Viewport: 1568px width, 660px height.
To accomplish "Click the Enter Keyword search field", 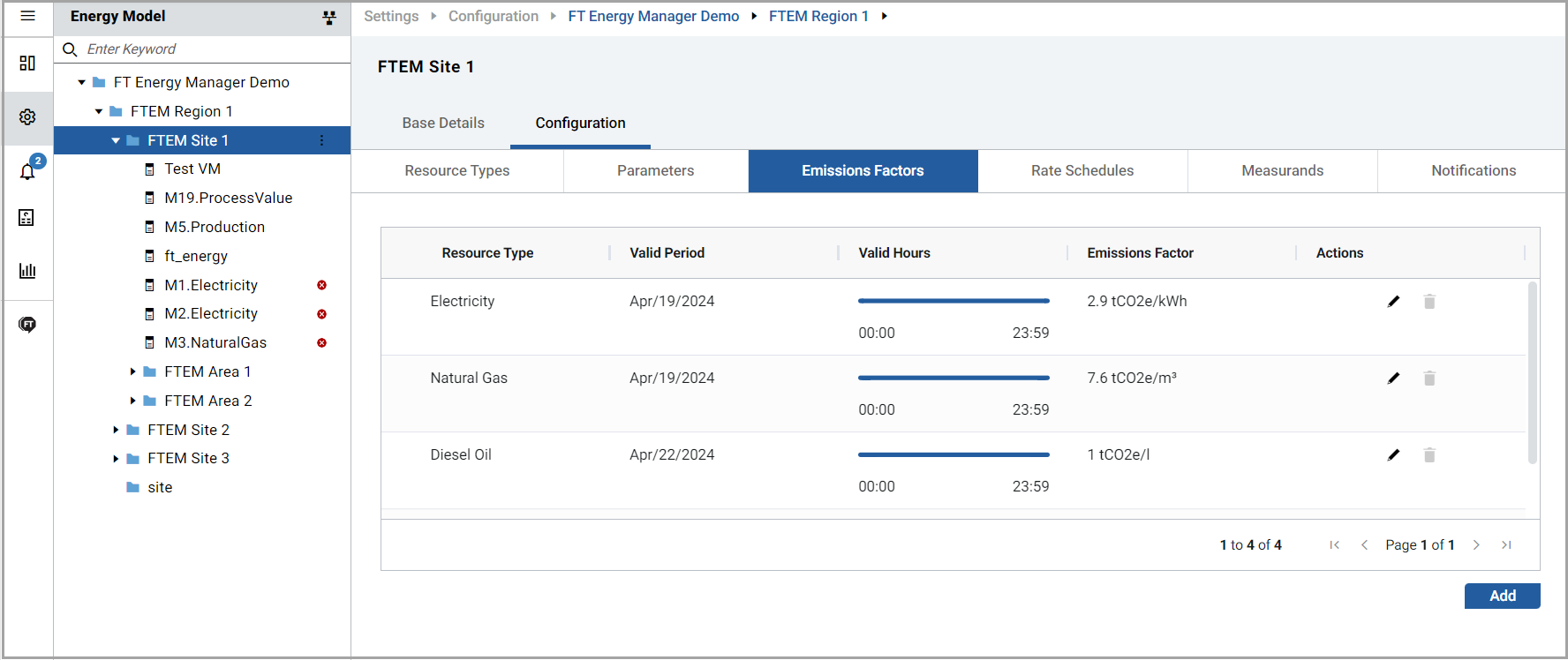I will coord(212,49).
